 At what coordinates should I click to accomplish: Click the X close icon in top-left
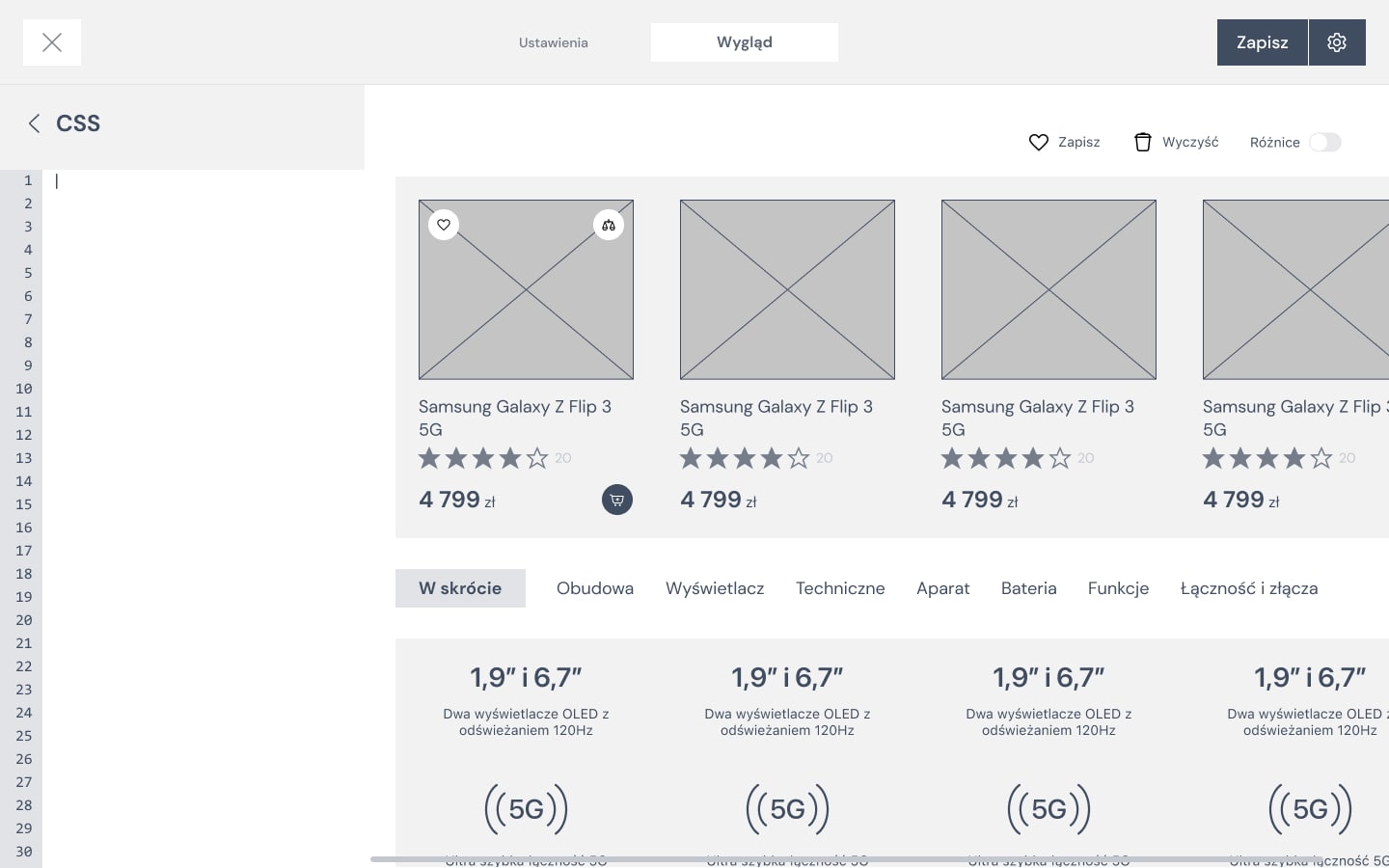[52, 42]
